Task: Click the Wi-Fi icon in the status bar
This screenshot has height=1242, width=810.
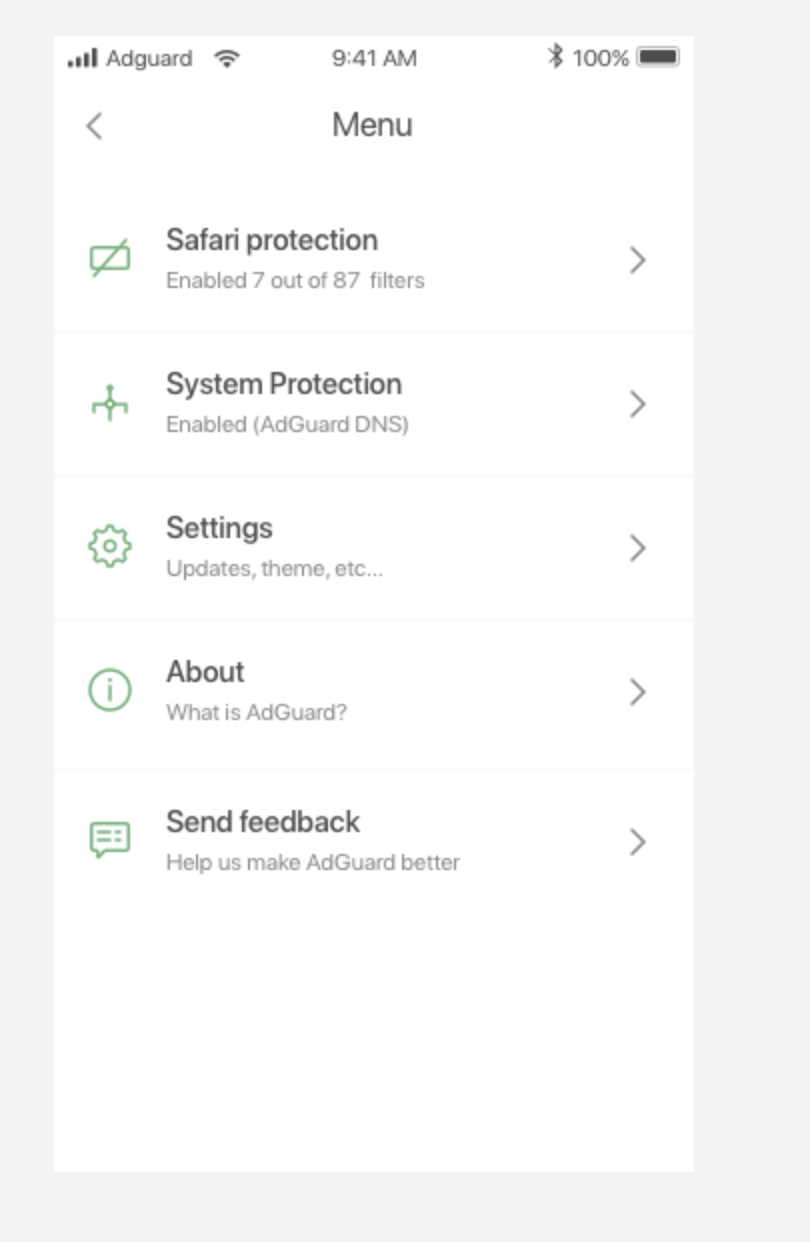Action: click(x=228, y=58)
